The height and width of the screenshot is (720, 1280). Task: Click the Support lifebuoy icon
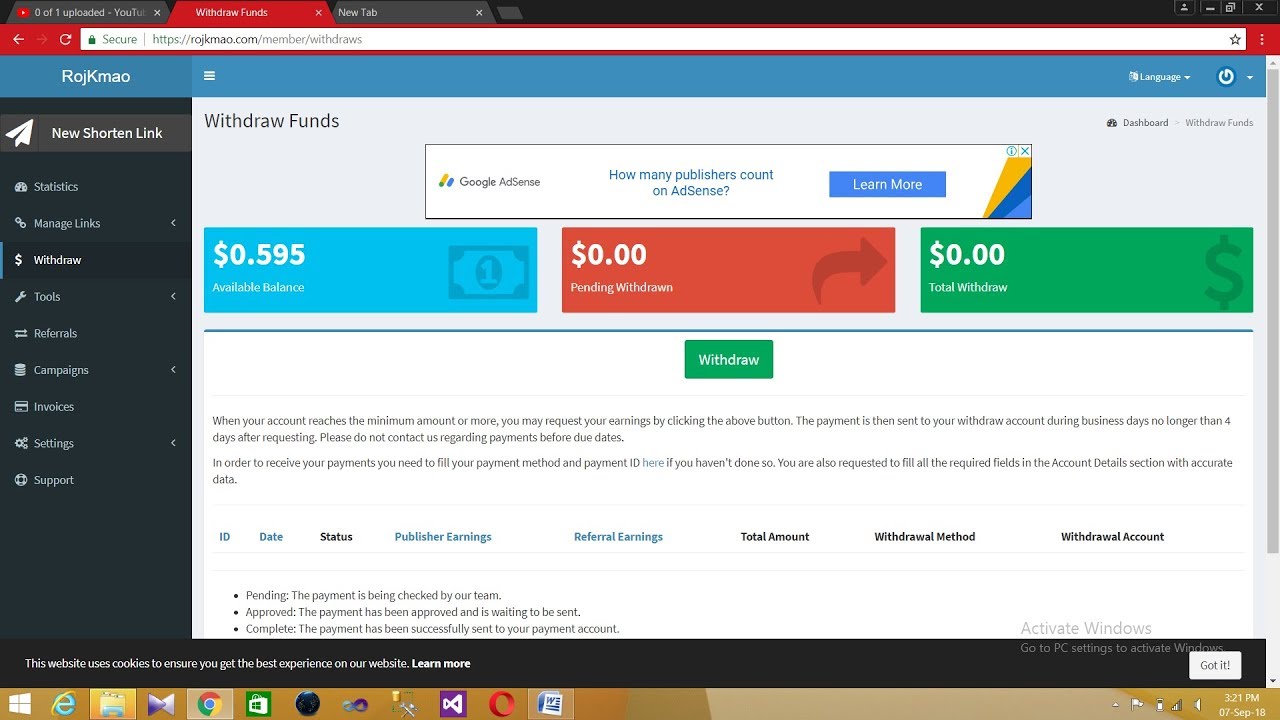[x=21, y=480]
